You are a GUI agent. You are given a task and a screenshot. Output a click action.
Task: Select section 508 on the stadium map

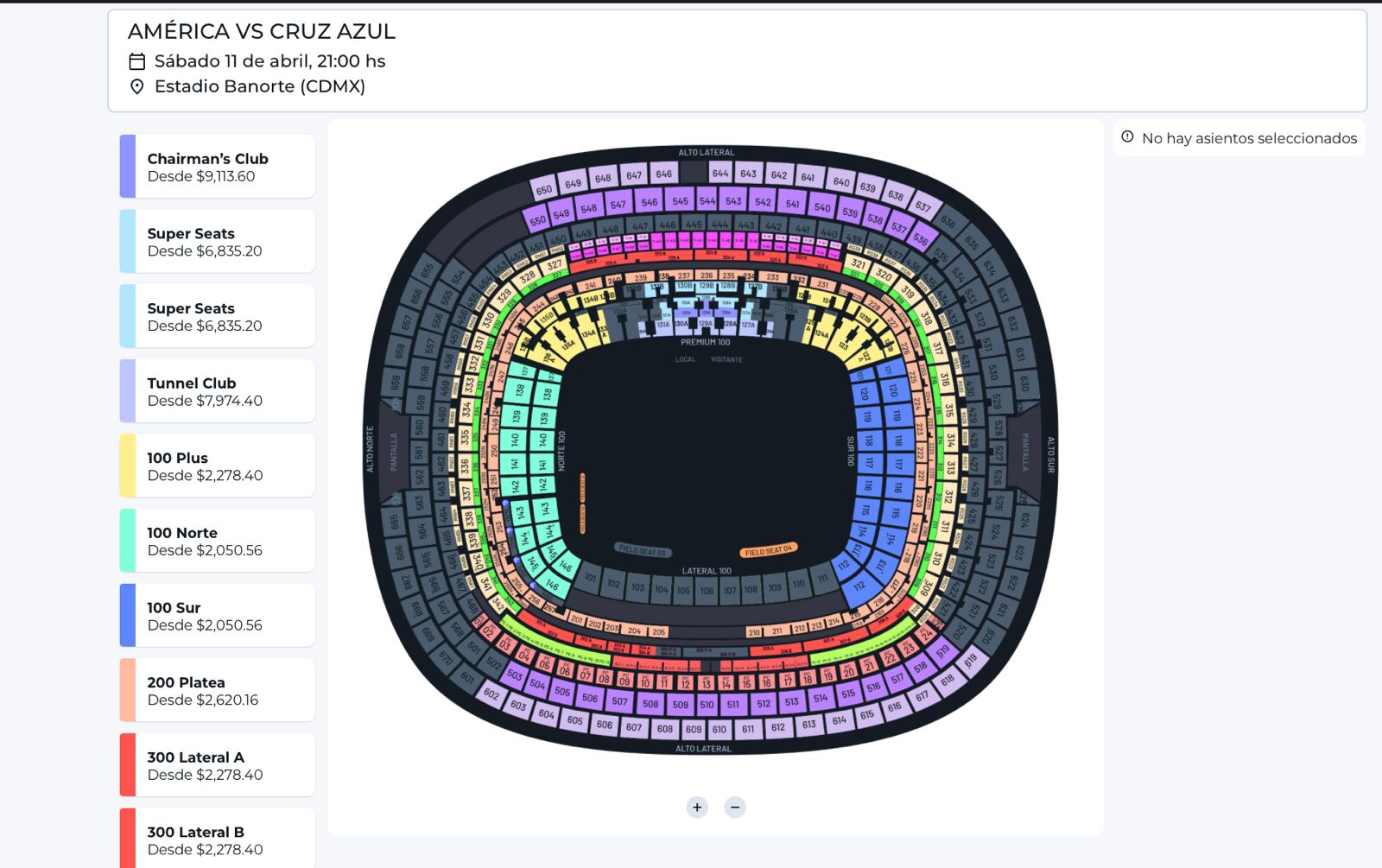[x=650, y=704]
